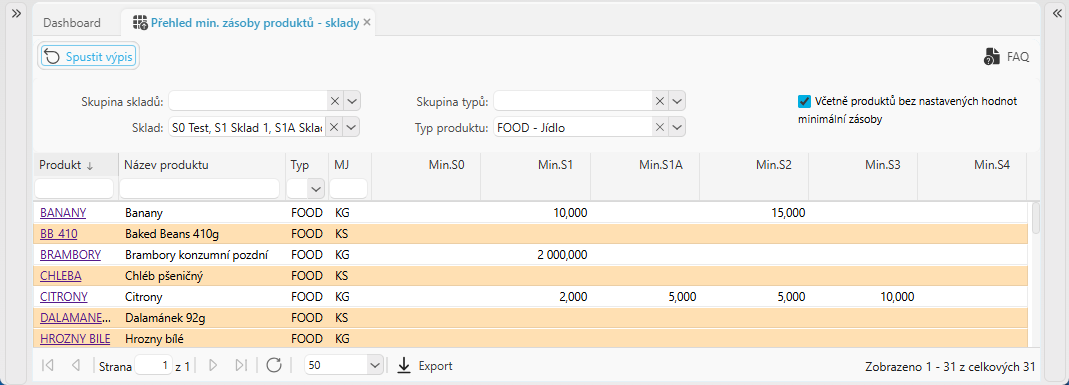The width and height of the screenshot is (1069, 385).
Task: Sort by the Min.S1 column header
Action: [535, 165]
